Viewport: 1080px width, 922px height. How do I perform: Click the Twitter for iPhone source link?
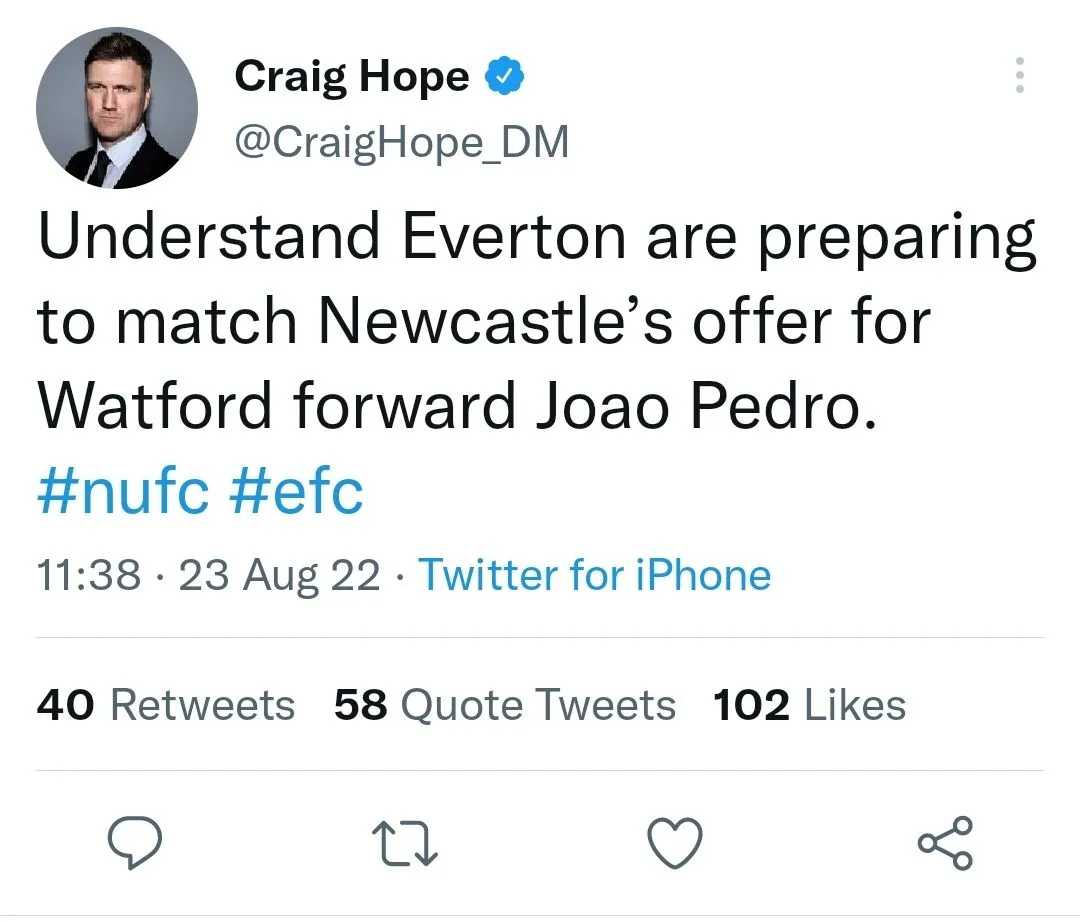(594, 575)
